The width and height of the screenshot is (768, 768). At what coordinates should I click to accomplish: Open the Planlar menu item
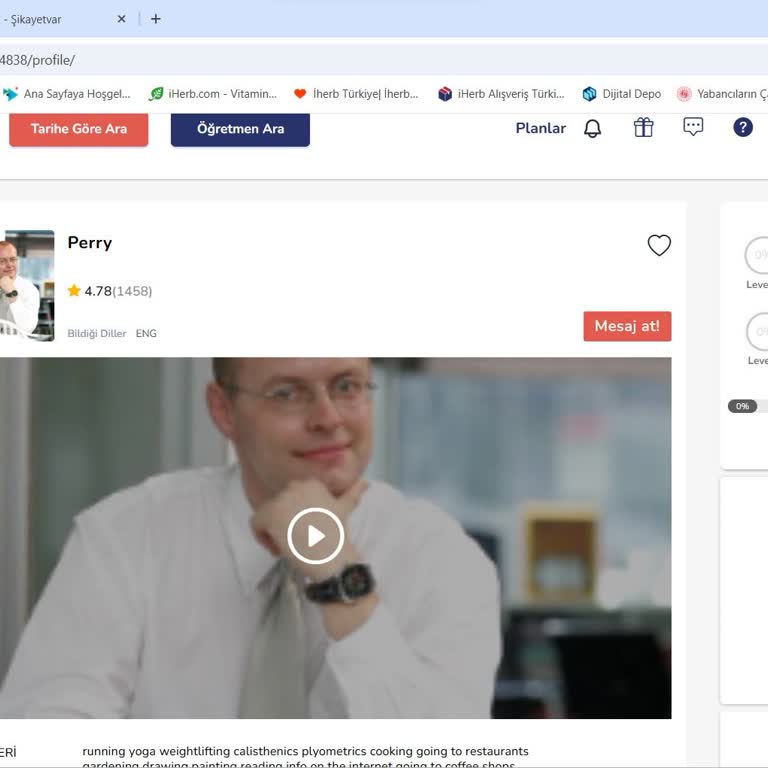coord(540,128)
